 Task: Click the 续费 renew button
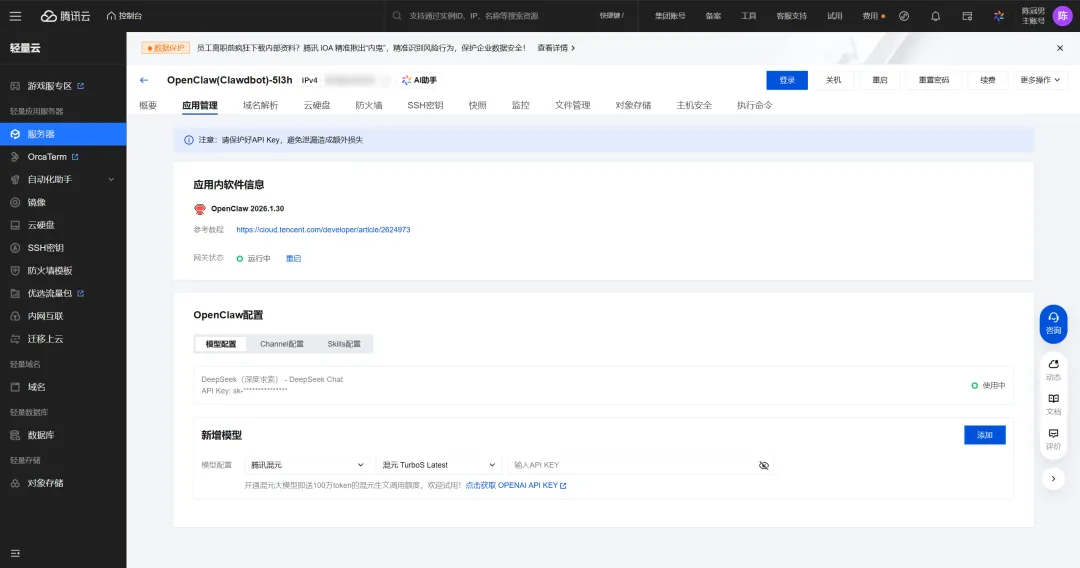coord(988,81)
